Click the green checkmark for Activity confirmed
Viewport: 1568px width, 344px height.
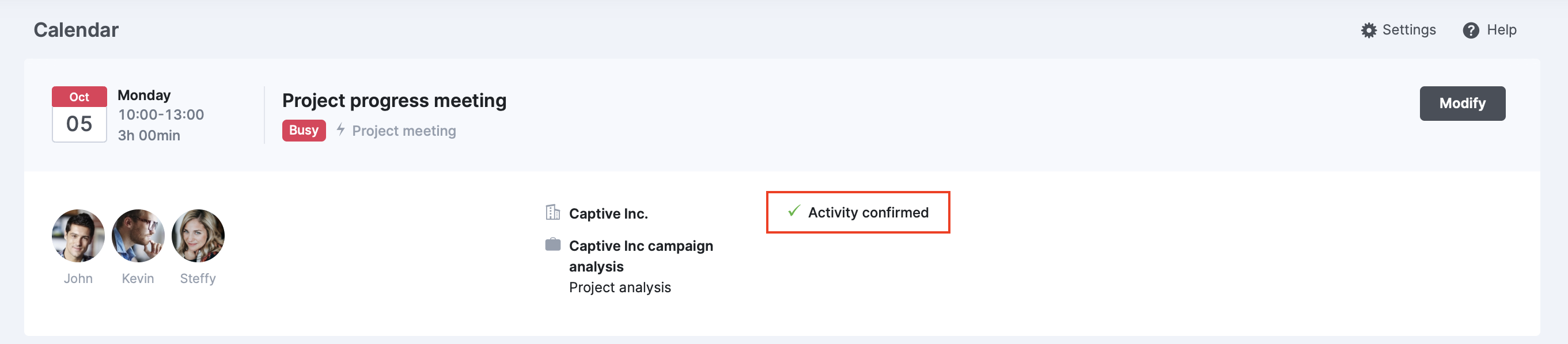[x=794, y=211]
